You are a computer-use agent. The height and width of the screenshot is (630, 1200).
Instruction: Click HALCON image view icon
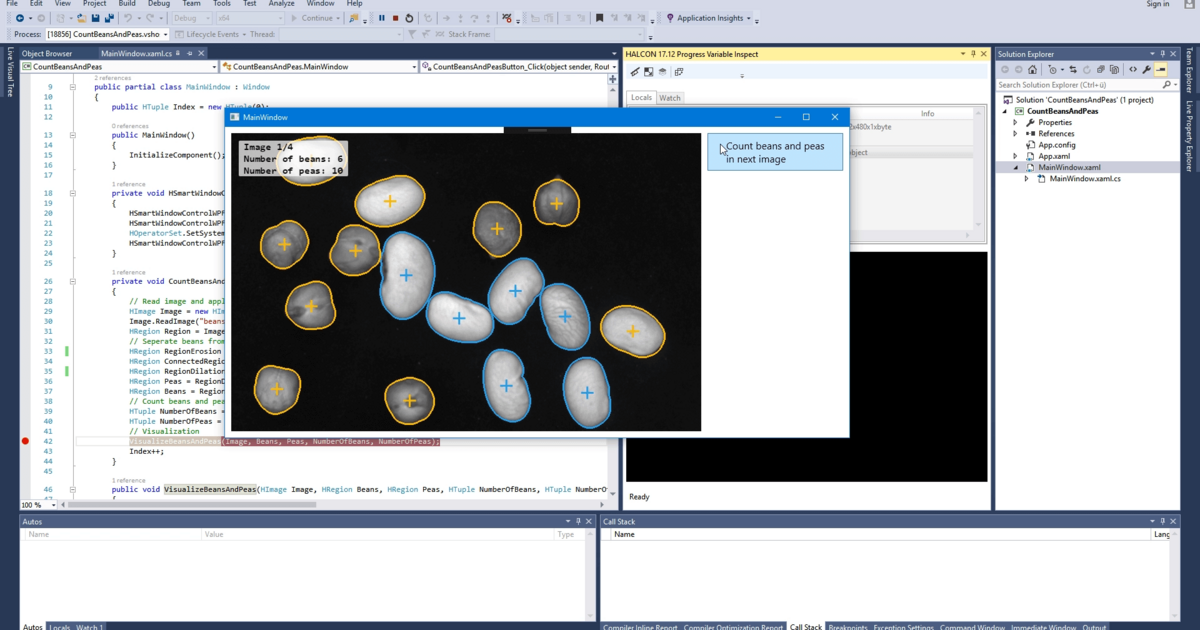(648, 72)
